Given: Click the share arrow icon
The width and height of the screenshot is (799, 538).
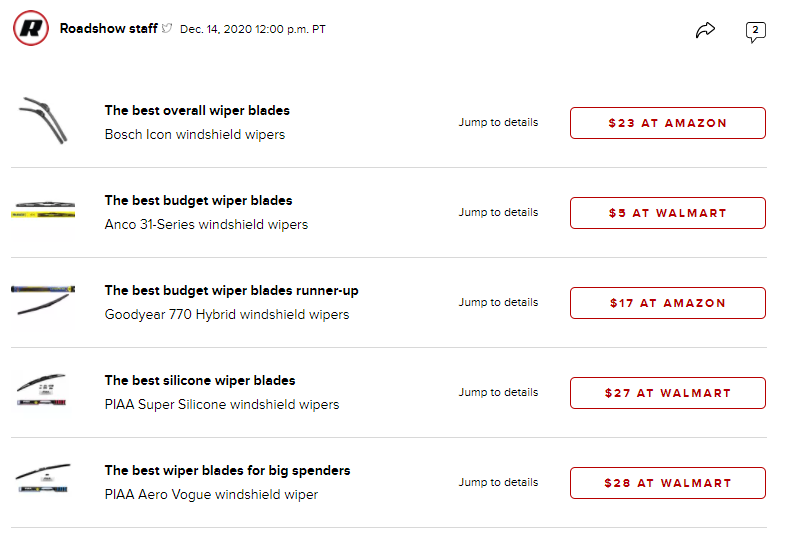Looking at the screenshot, I should pos(706,30).
